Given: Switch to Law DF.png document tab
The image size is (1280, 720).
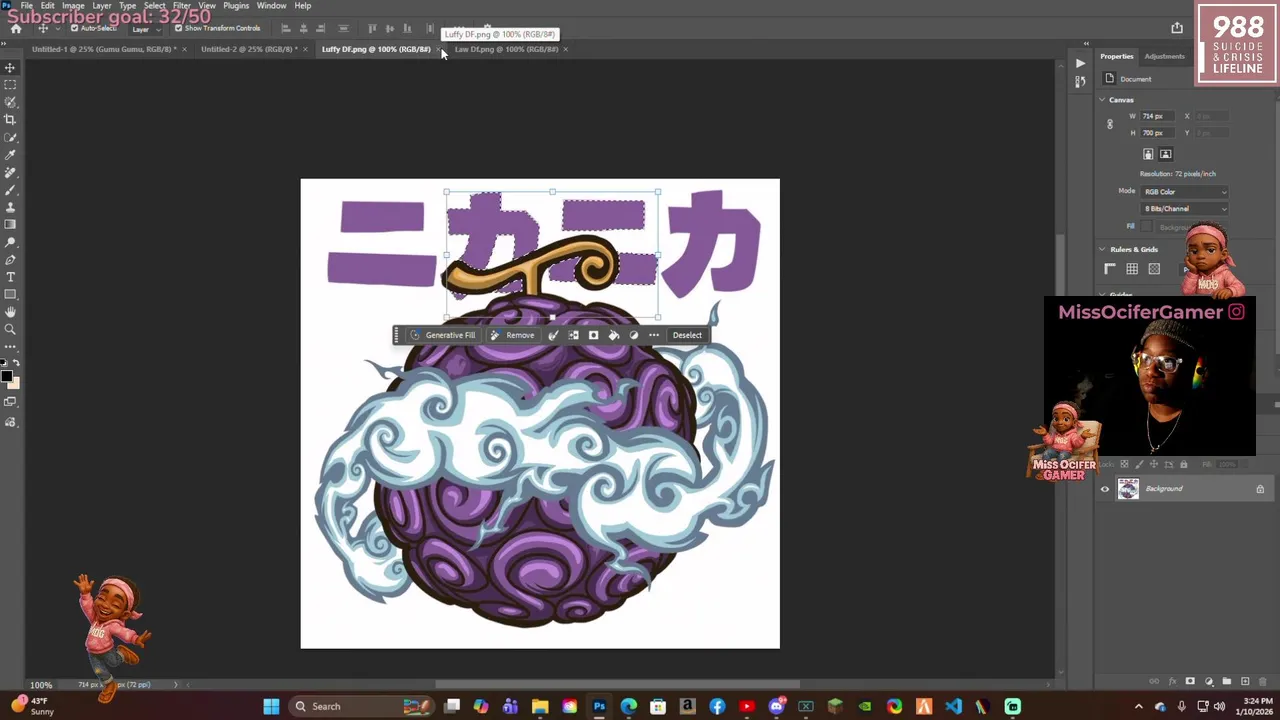Looking at the screenshot, I should 506,49.
